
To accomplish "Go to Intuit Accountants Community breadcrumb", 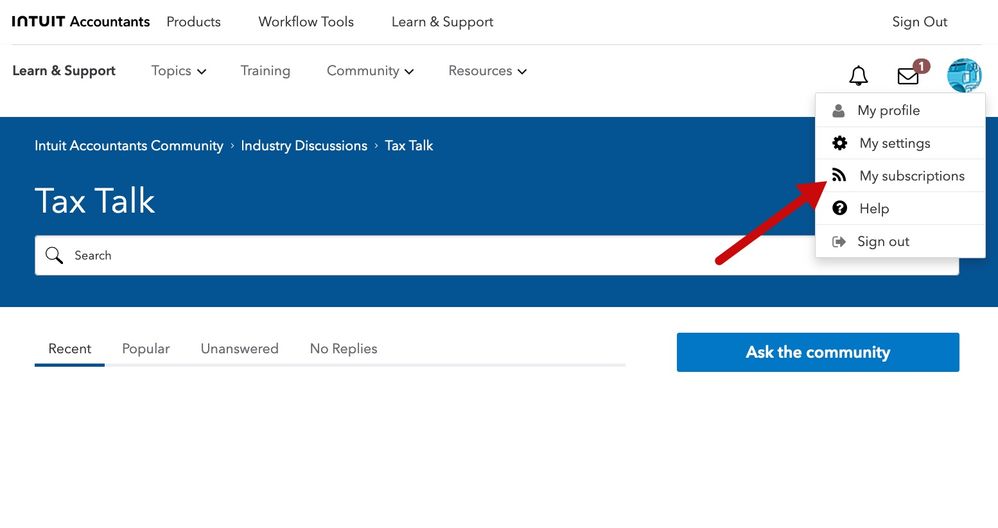I will (x=129, y=146).
